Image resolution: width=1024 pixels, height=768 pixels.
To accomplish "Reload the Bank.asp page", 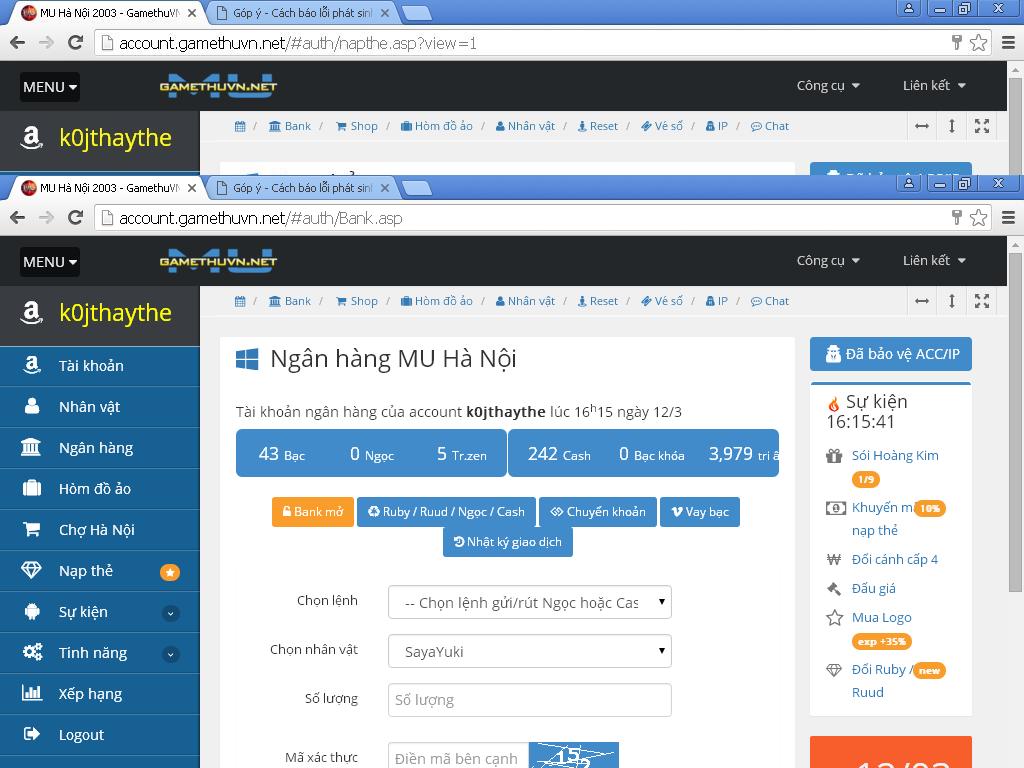I will pos(76,217).
